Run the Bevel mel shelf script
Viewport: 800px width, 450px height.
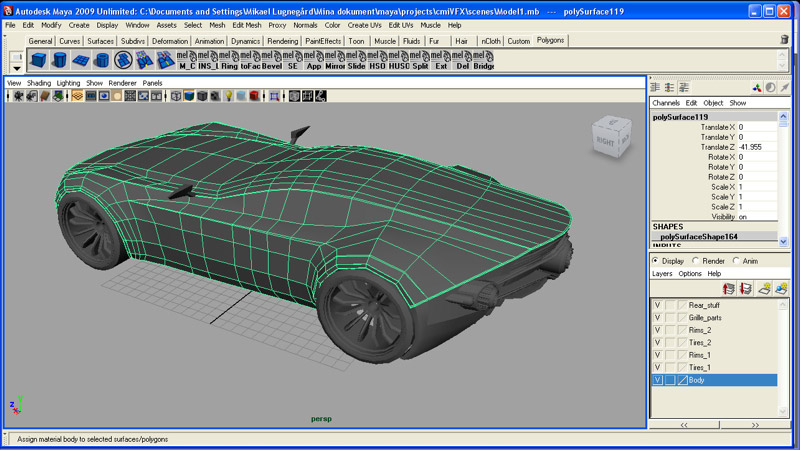271,60
